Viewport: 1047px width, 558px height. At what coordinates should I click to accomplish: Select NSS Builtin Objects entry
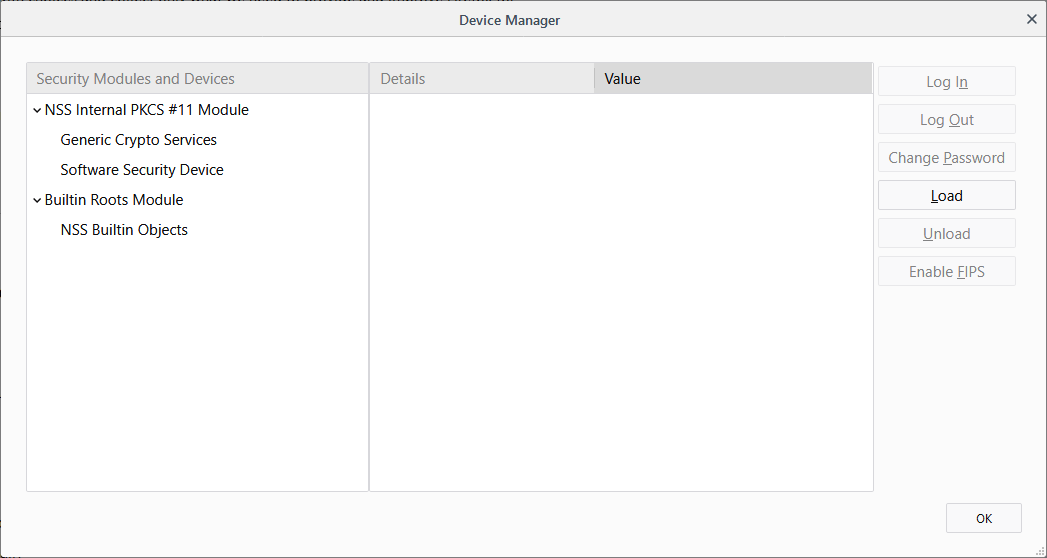(x=124, y=230)
